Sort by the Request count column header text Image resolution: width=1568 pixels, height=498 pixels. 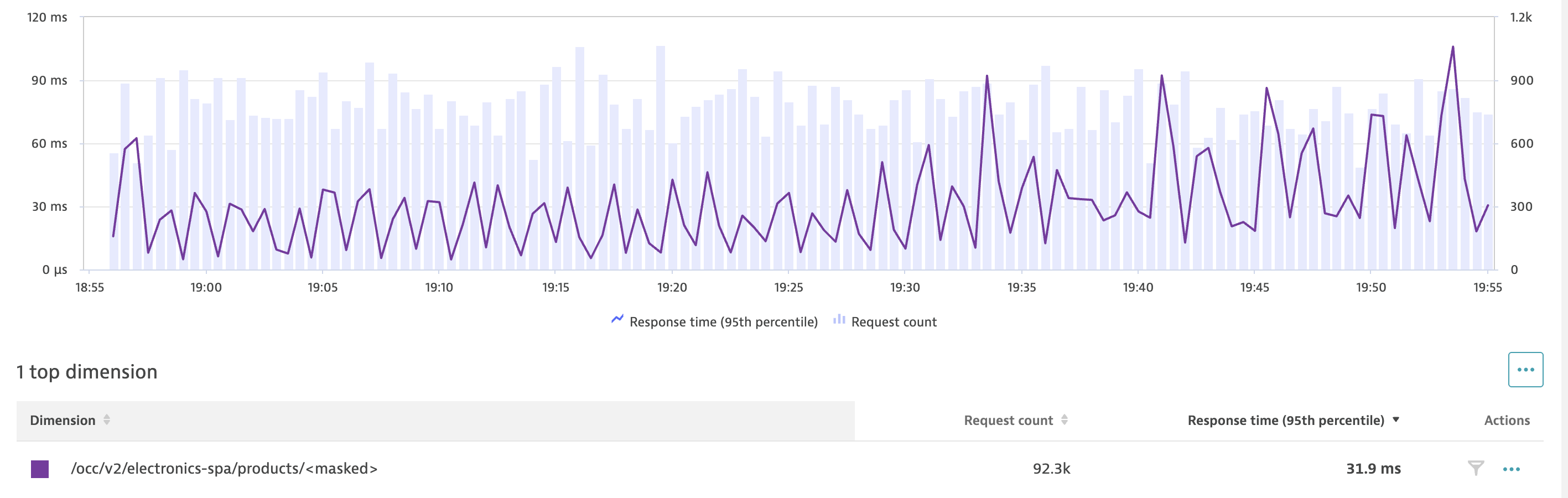click(1008, 420)
